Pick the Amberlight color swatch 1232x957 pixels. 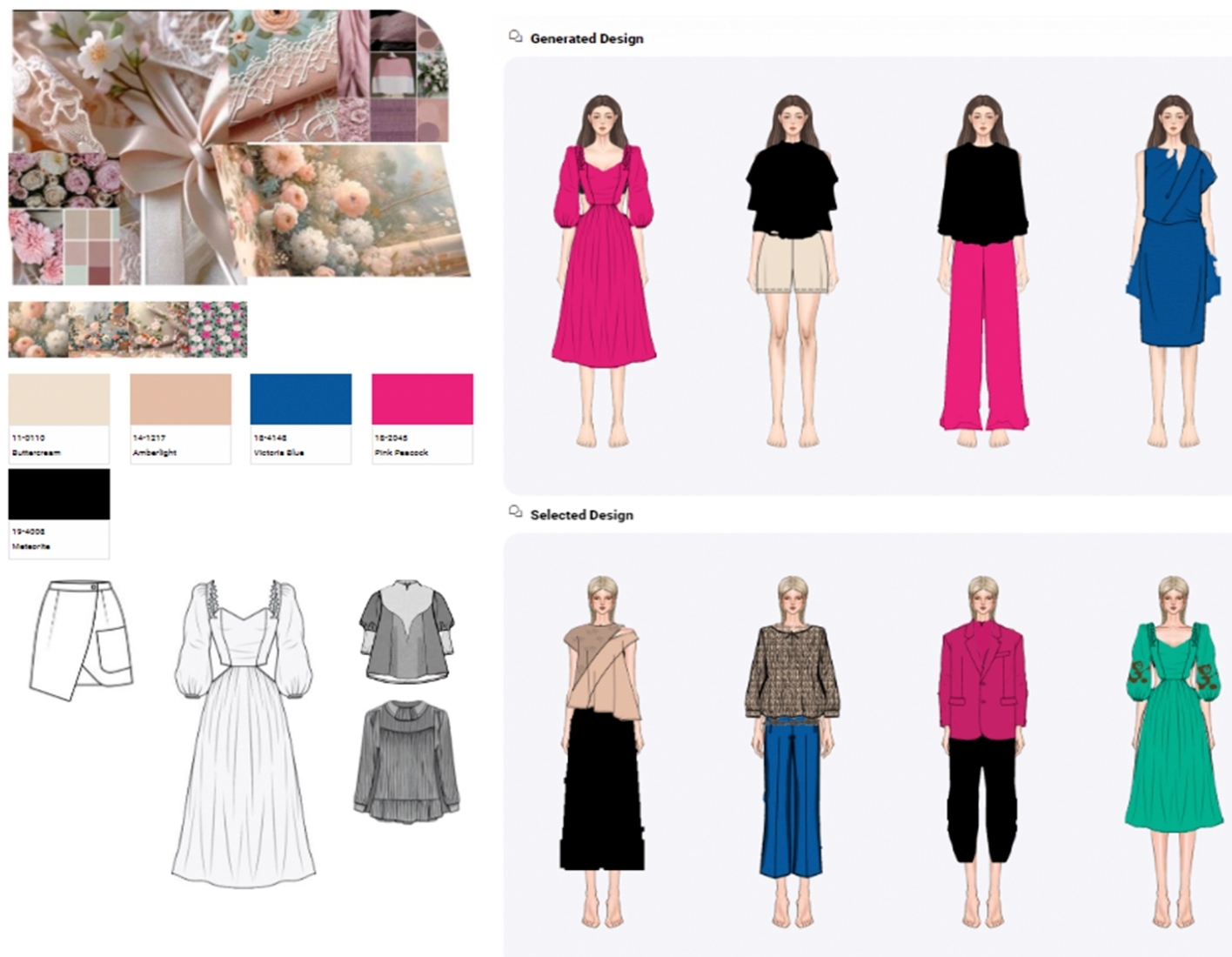coord(180,399)
